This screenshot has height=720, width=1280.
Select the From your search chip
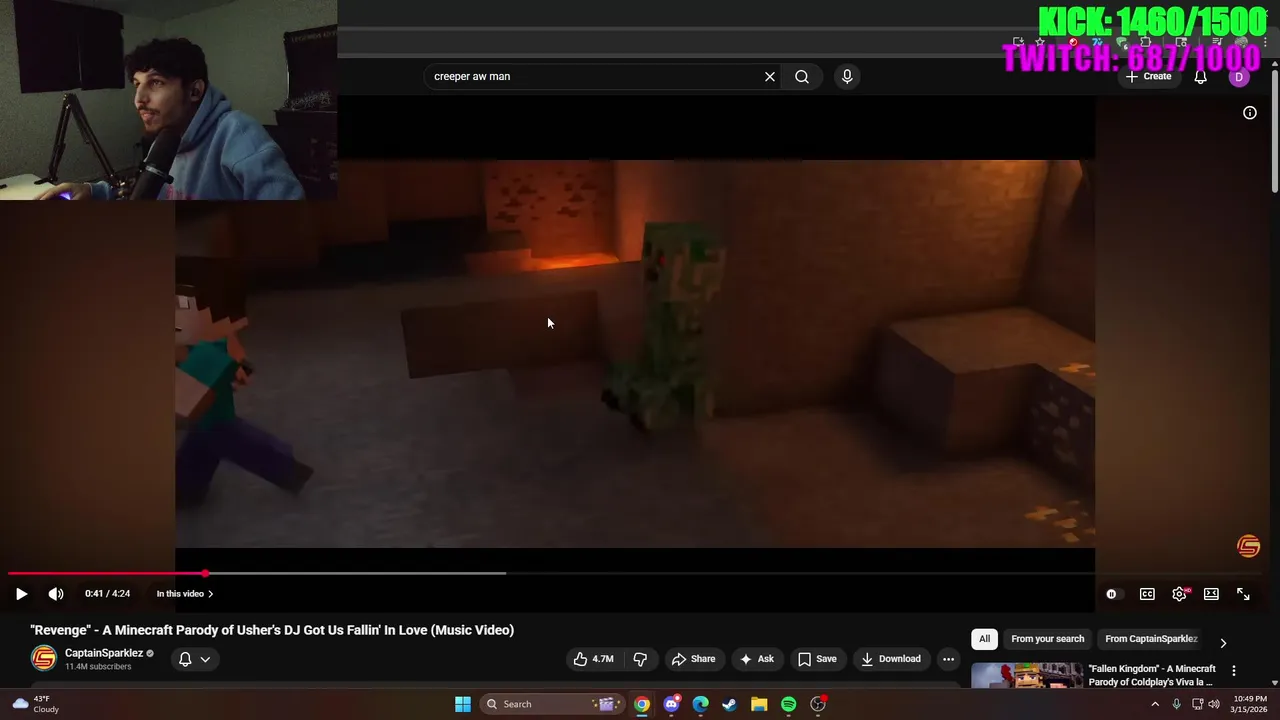(x=1047, y=639)
